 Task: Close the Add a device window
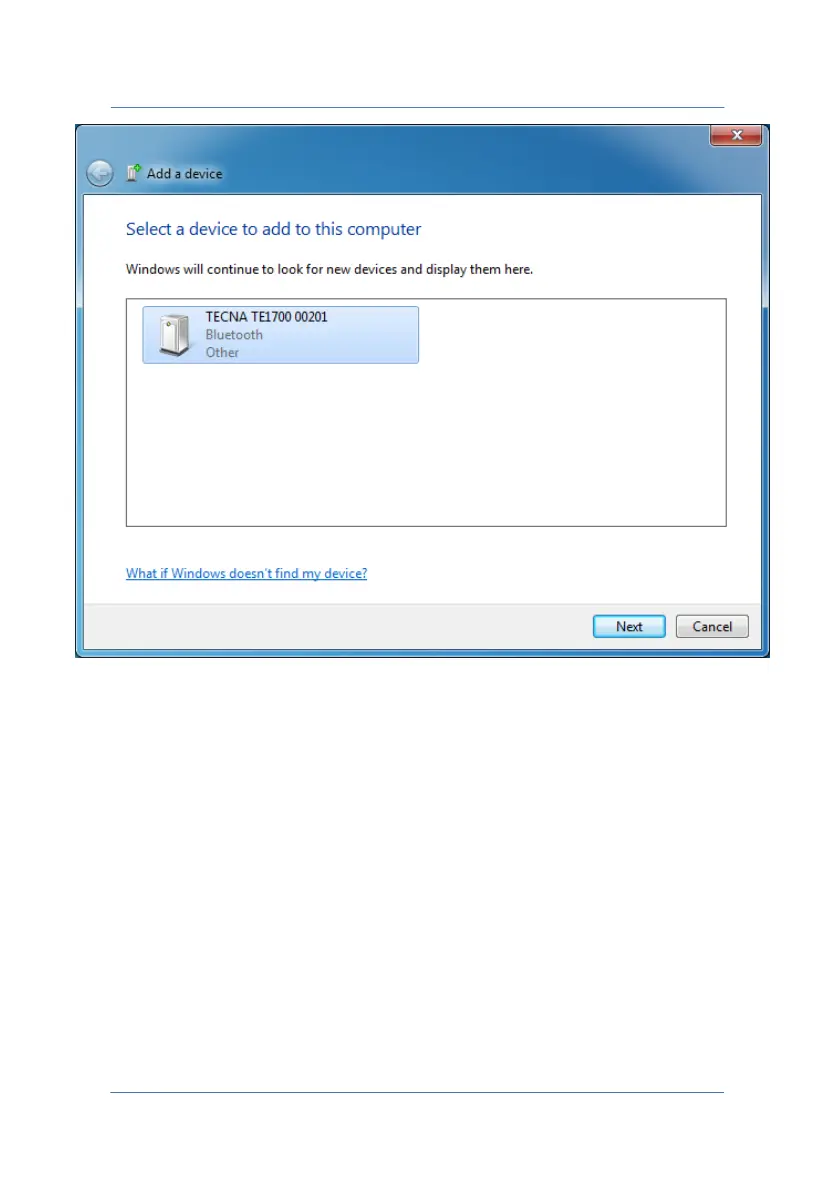point(736,135)
